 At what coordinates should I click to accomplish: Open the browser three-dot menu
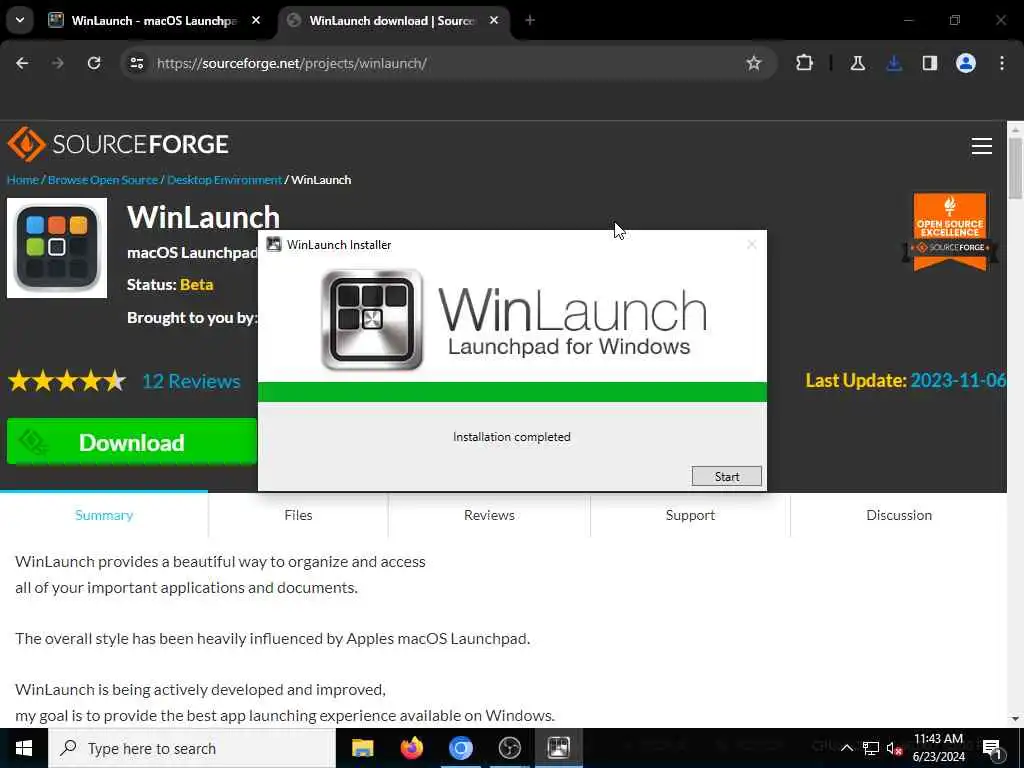[1002, 63]
